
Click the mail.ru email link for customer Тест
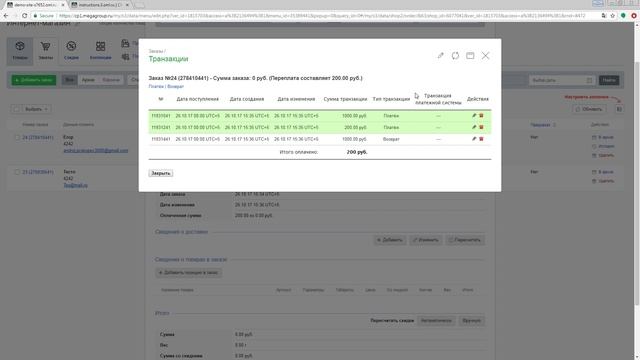[x=76, y=185]
